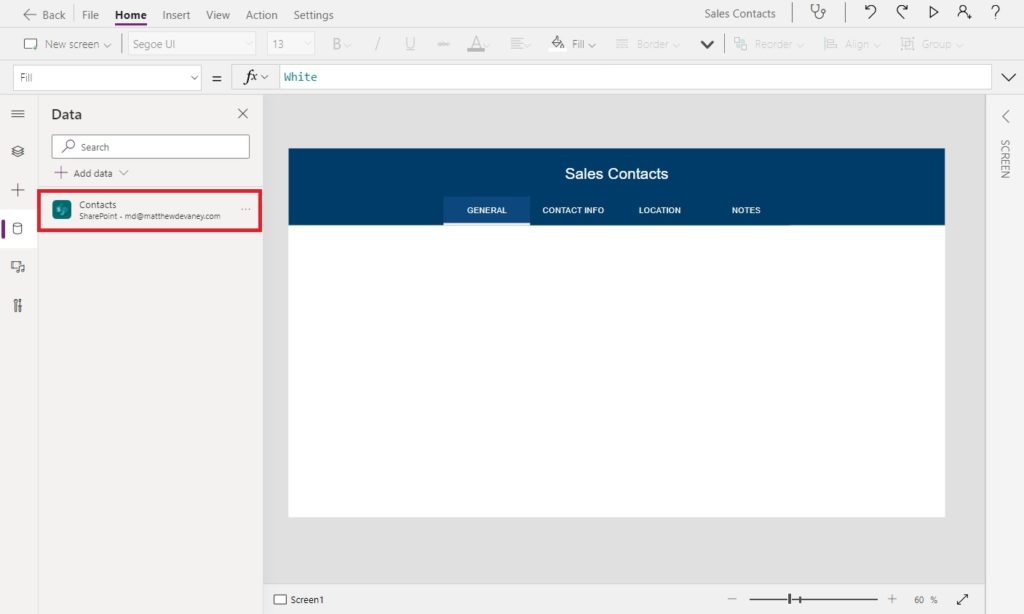Open Advanced tools icon in sidebar

[18, 305]
